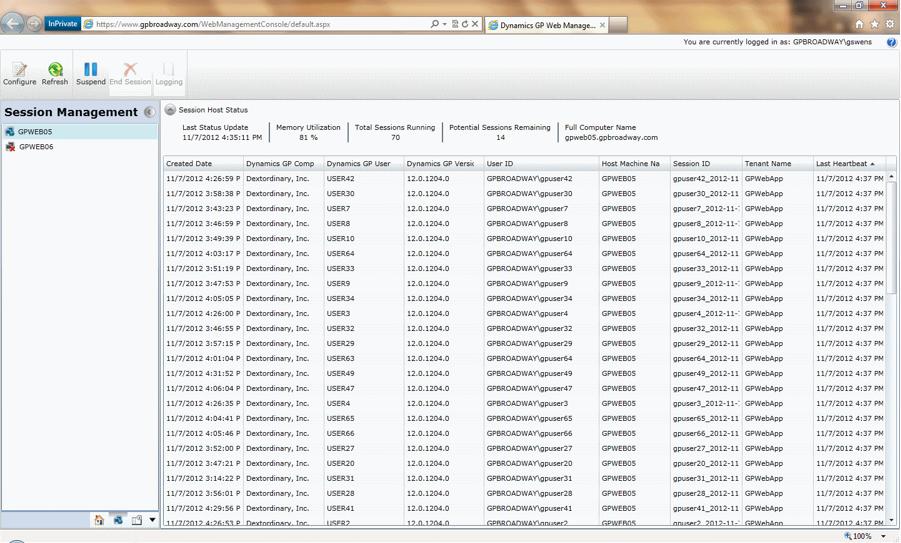
Task: Open the zoom level dropdown arrow
Action: (x=883, y=536)
